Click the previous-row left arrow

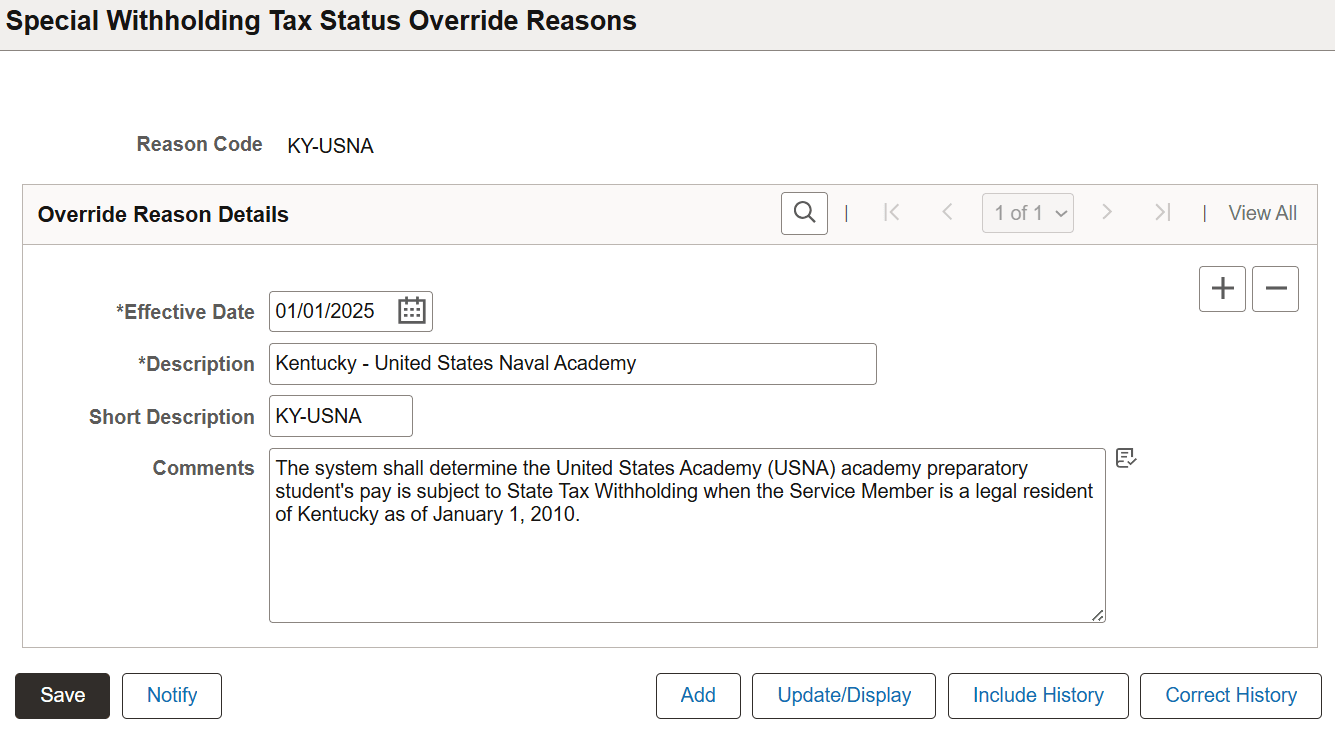tap(947, 212)
